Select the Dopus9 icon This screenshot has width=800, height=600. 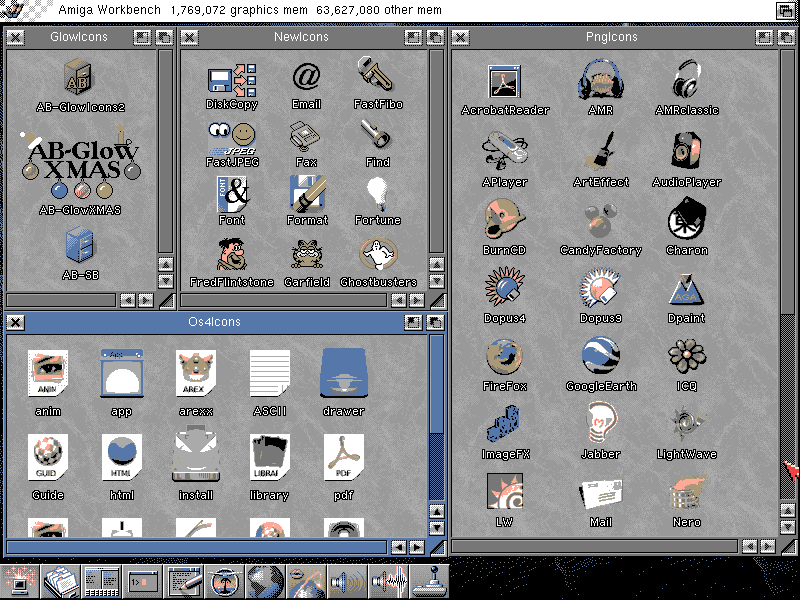tap(601, 288)
